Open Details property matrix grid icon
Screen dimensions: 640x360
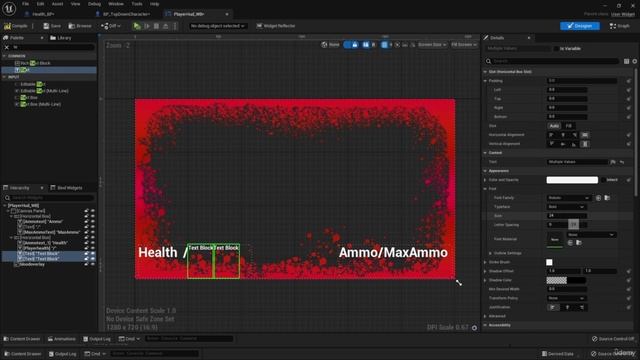[x=627, y=61]
